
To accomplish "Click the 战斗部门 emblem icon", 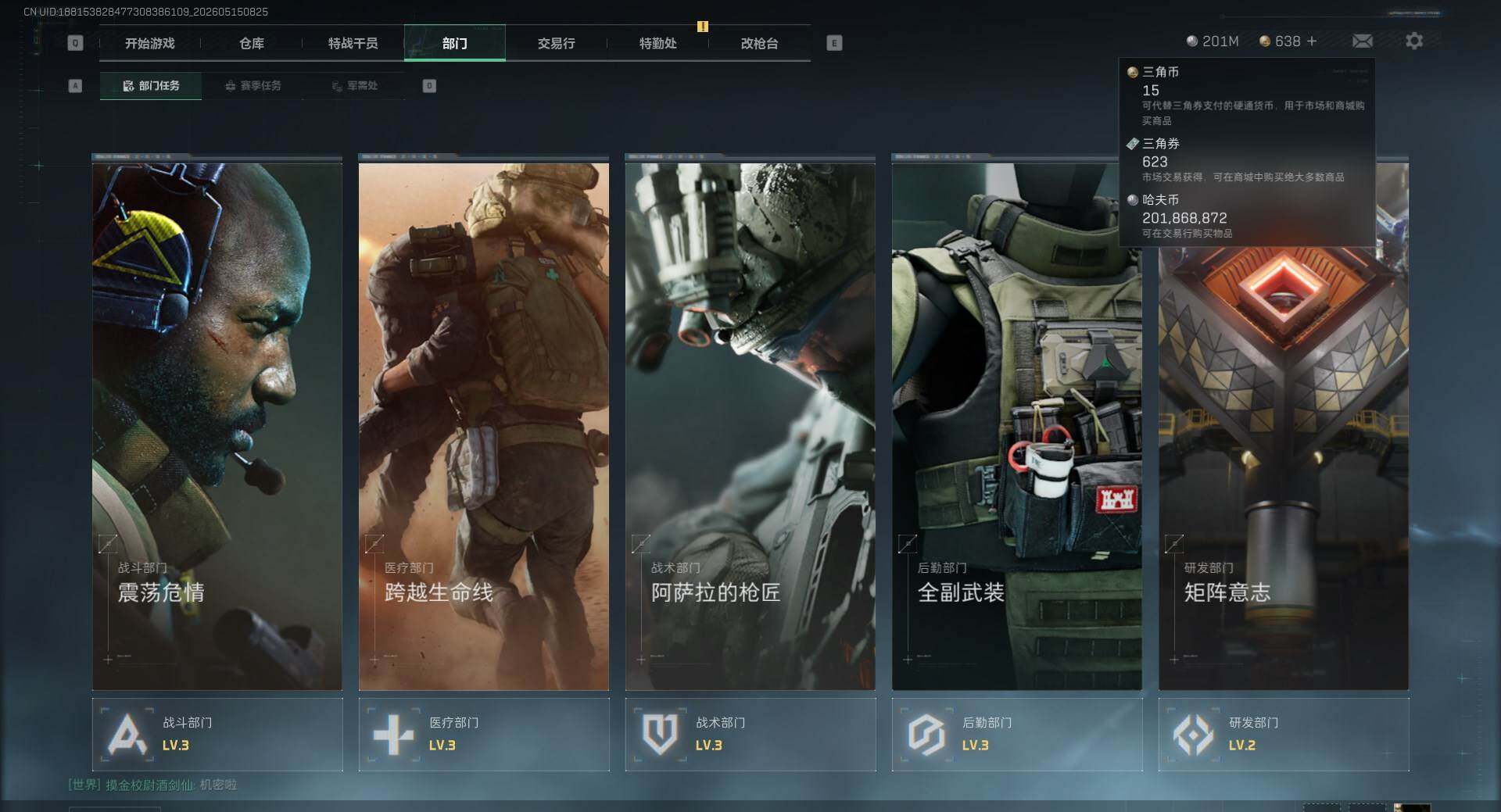I will (127, 735).
